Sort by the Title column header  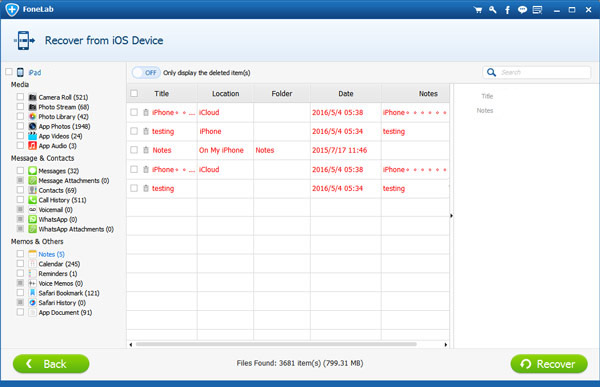pyautogui.click(x=161, y=93)
